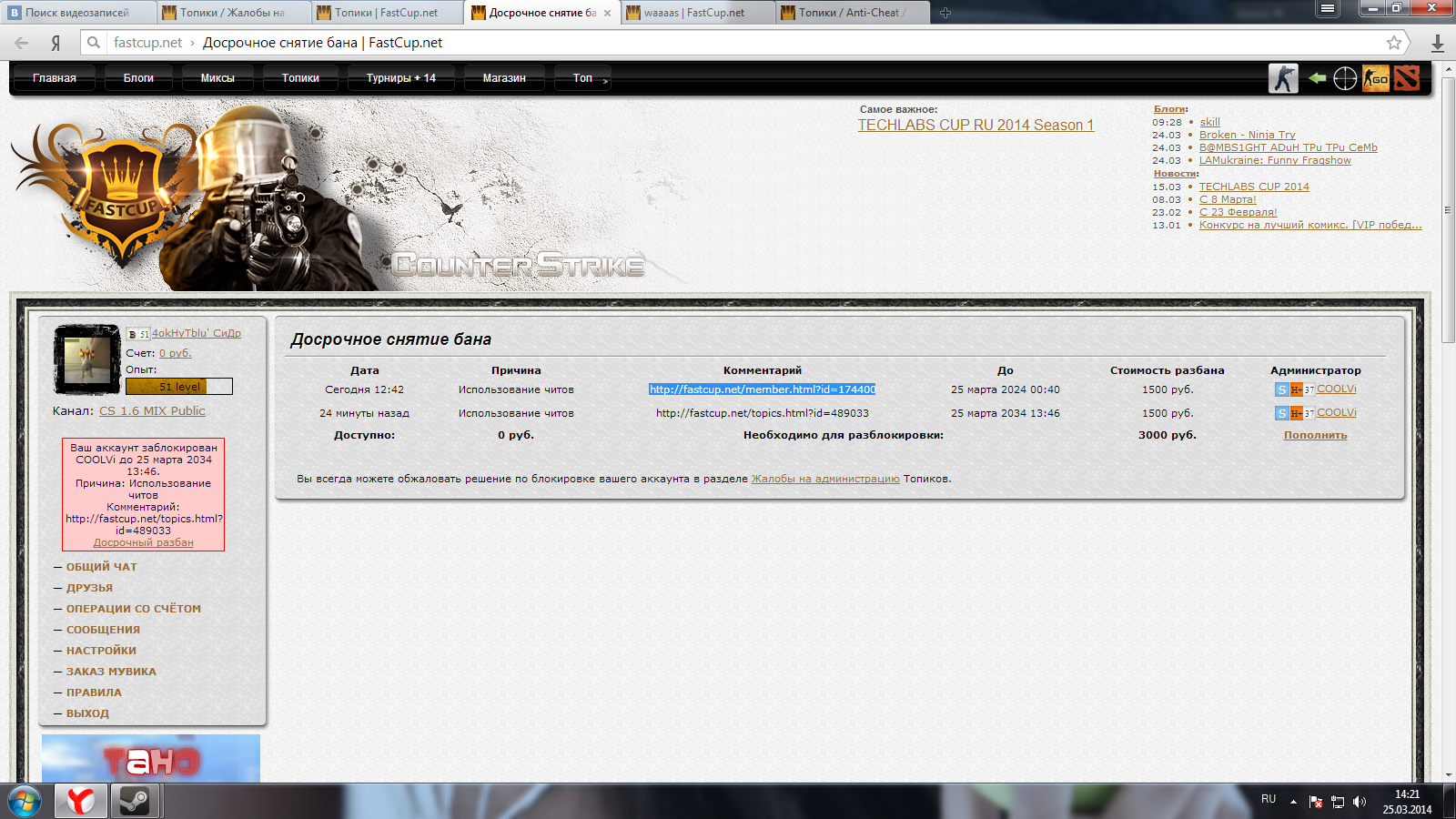Switch to the 'Поиск видеозаписей' tab
Screen dimensions: 1456x819
(77, 13)
